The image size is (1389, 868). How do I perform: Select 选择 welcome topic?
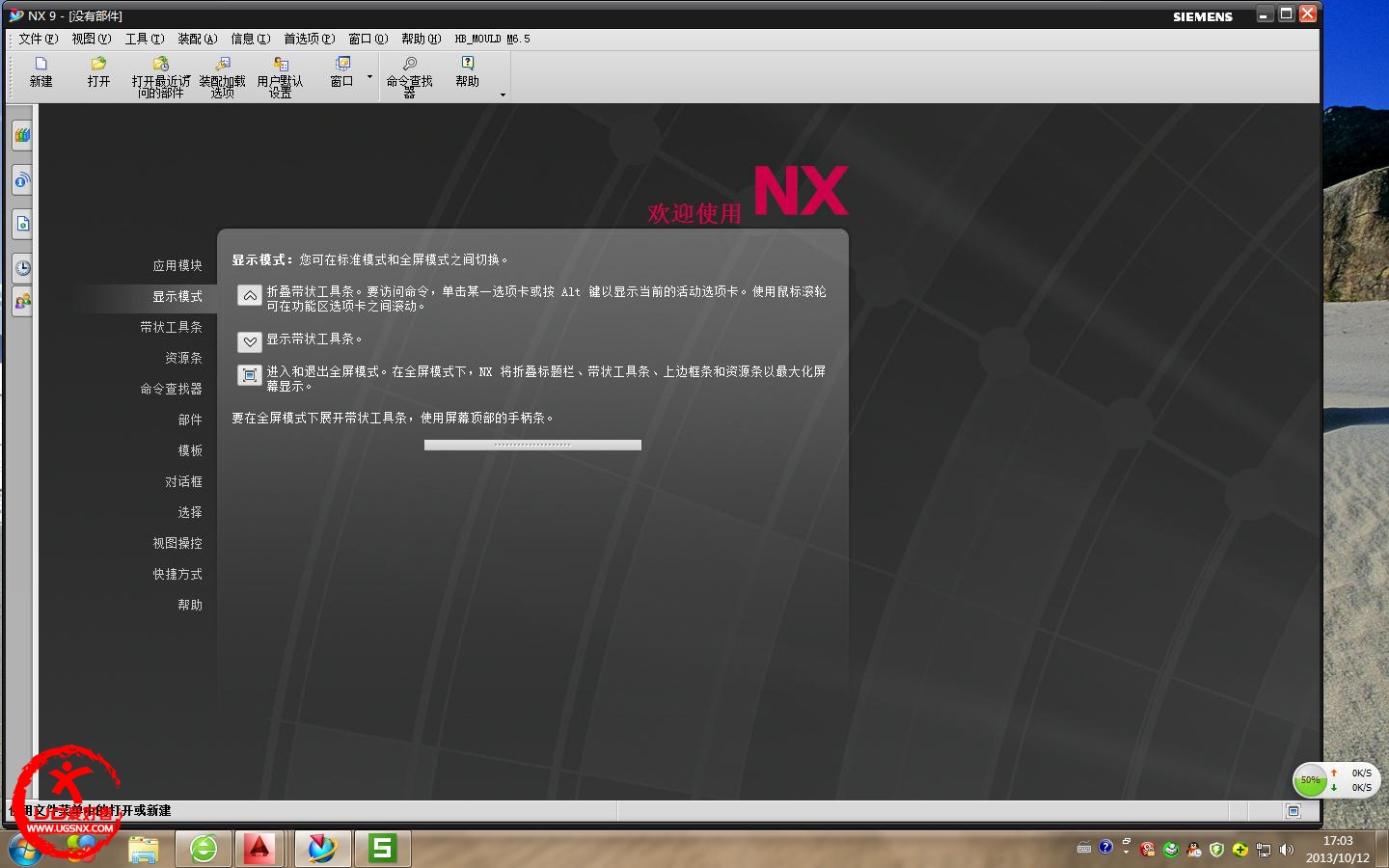click(190, 512)
